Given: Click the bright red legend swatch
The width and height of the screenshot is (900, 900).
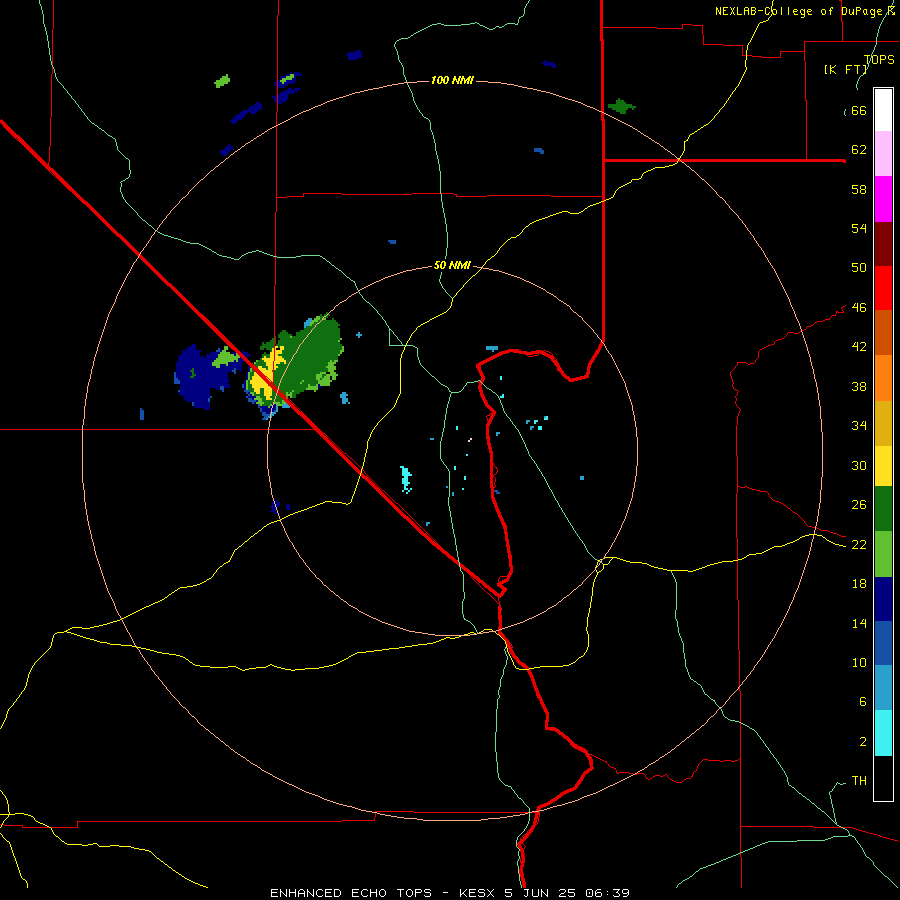Looking at the screenshot, I should [883, 288].
